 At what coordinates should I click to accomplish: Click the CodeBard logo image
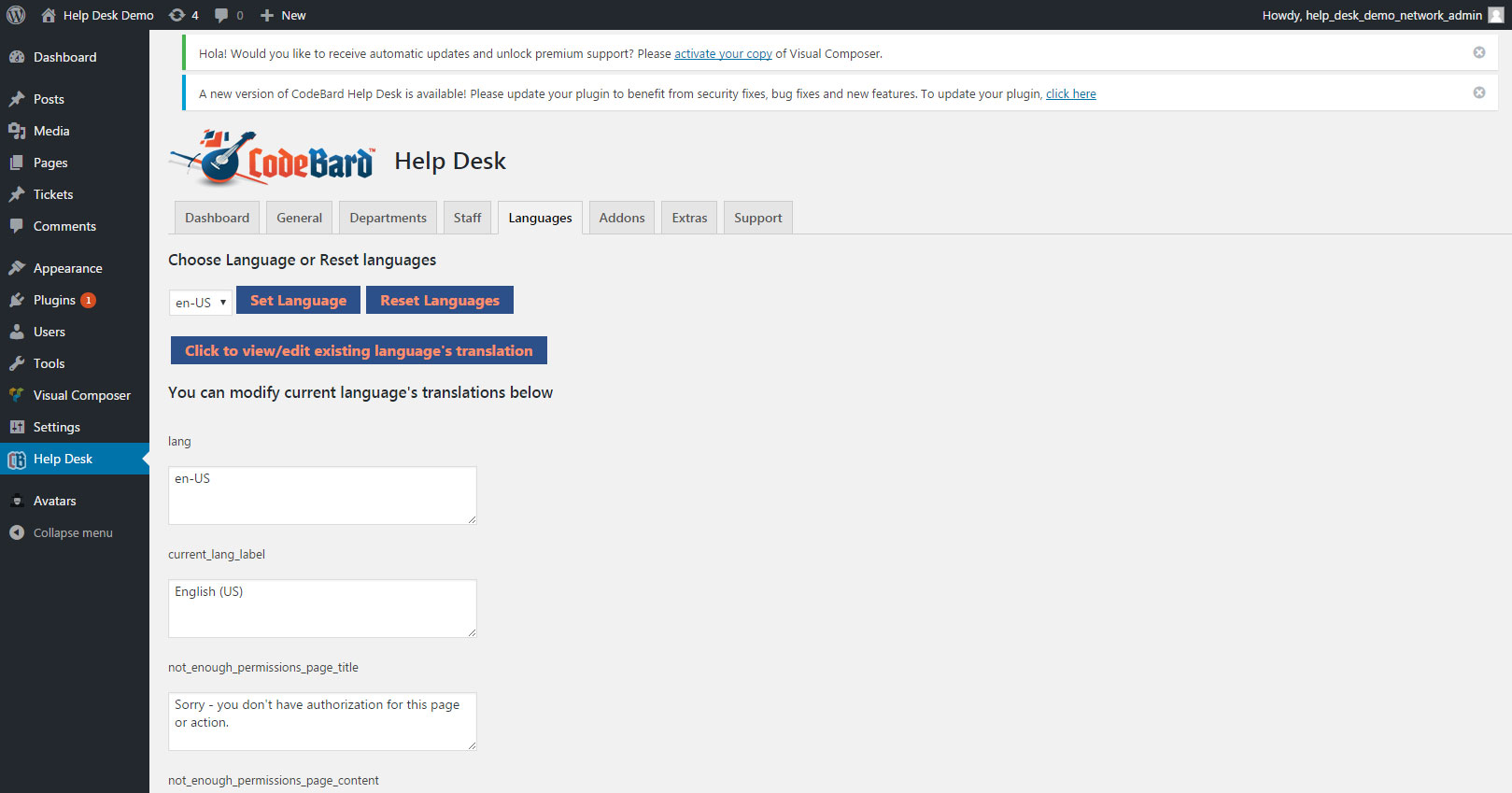(272, 157)
